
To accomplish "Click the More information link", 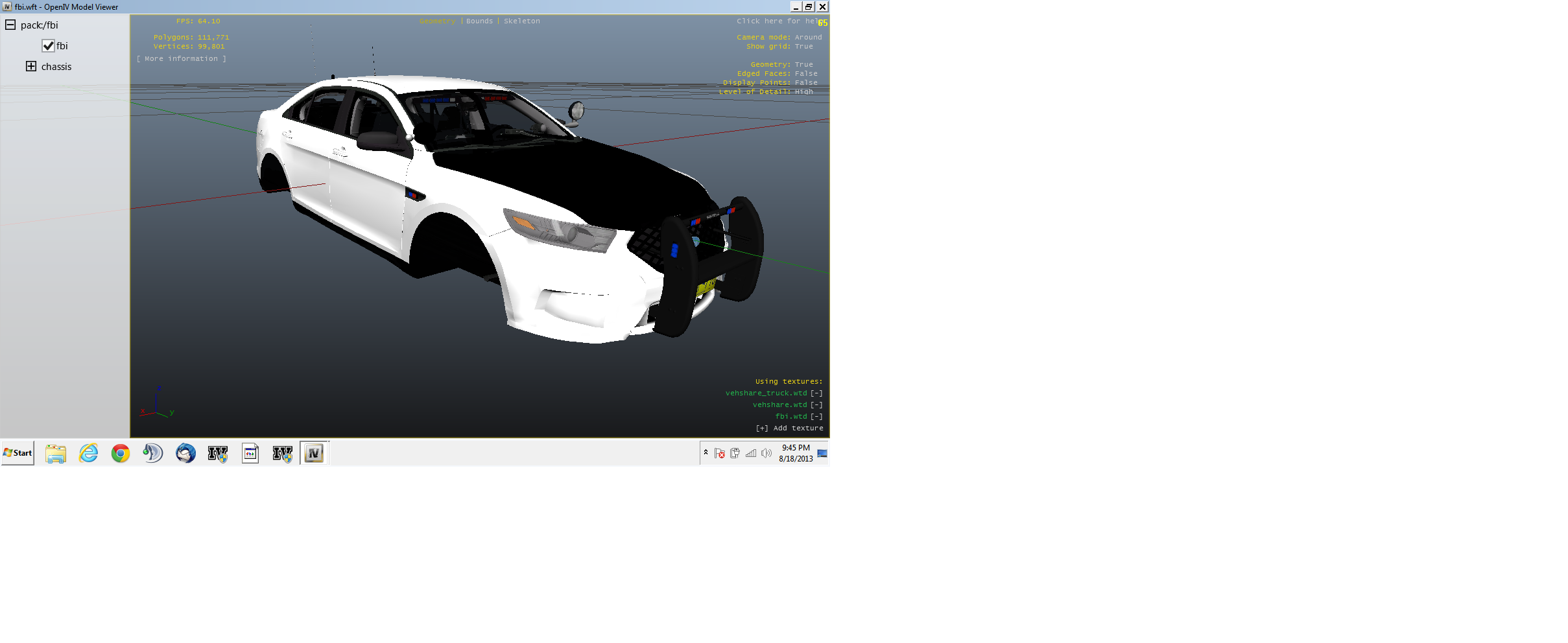I will [181, 59].
